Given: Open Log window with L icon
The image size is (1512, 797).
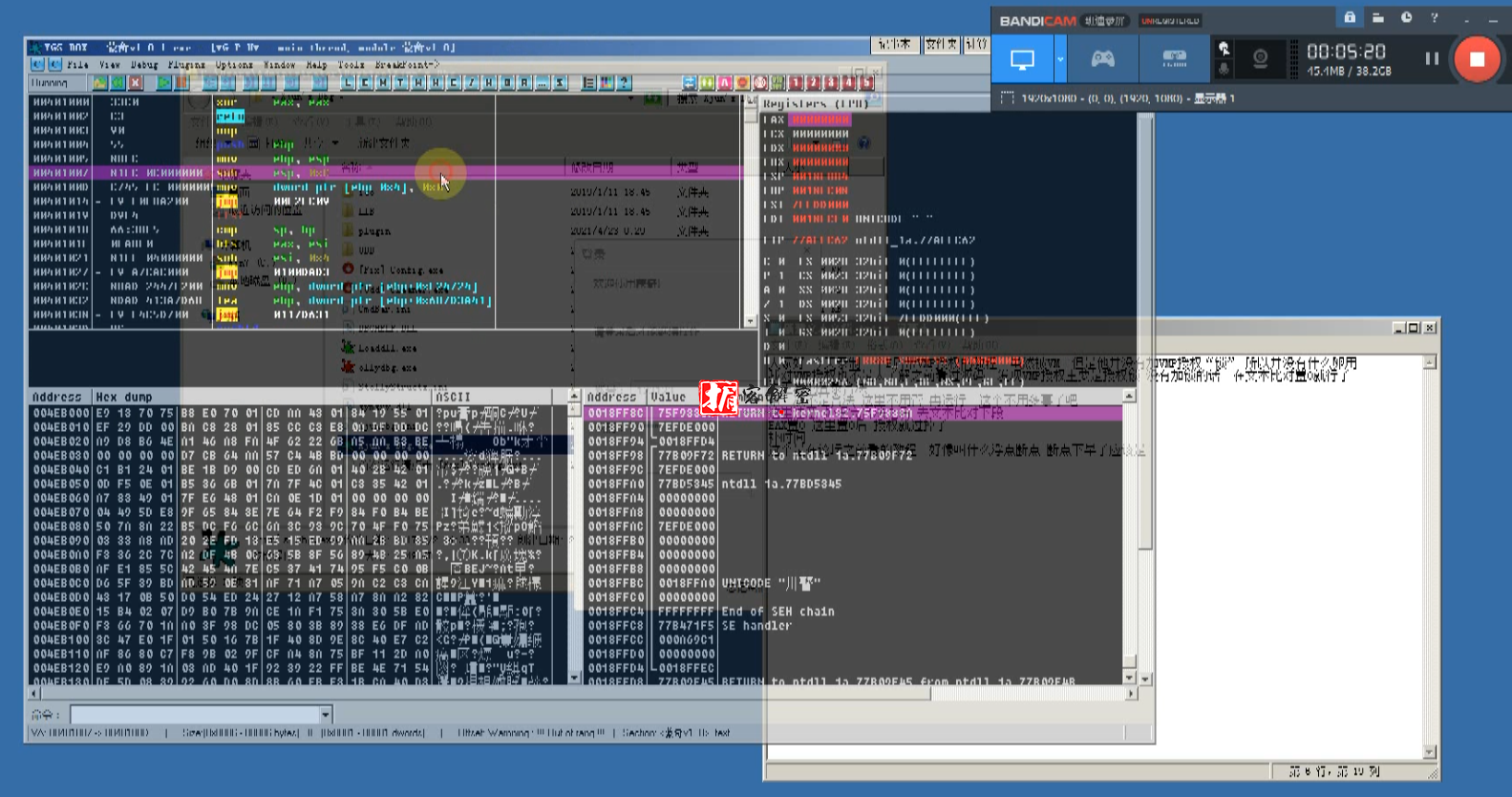Looking at the screenshot, I should (348, 83).
